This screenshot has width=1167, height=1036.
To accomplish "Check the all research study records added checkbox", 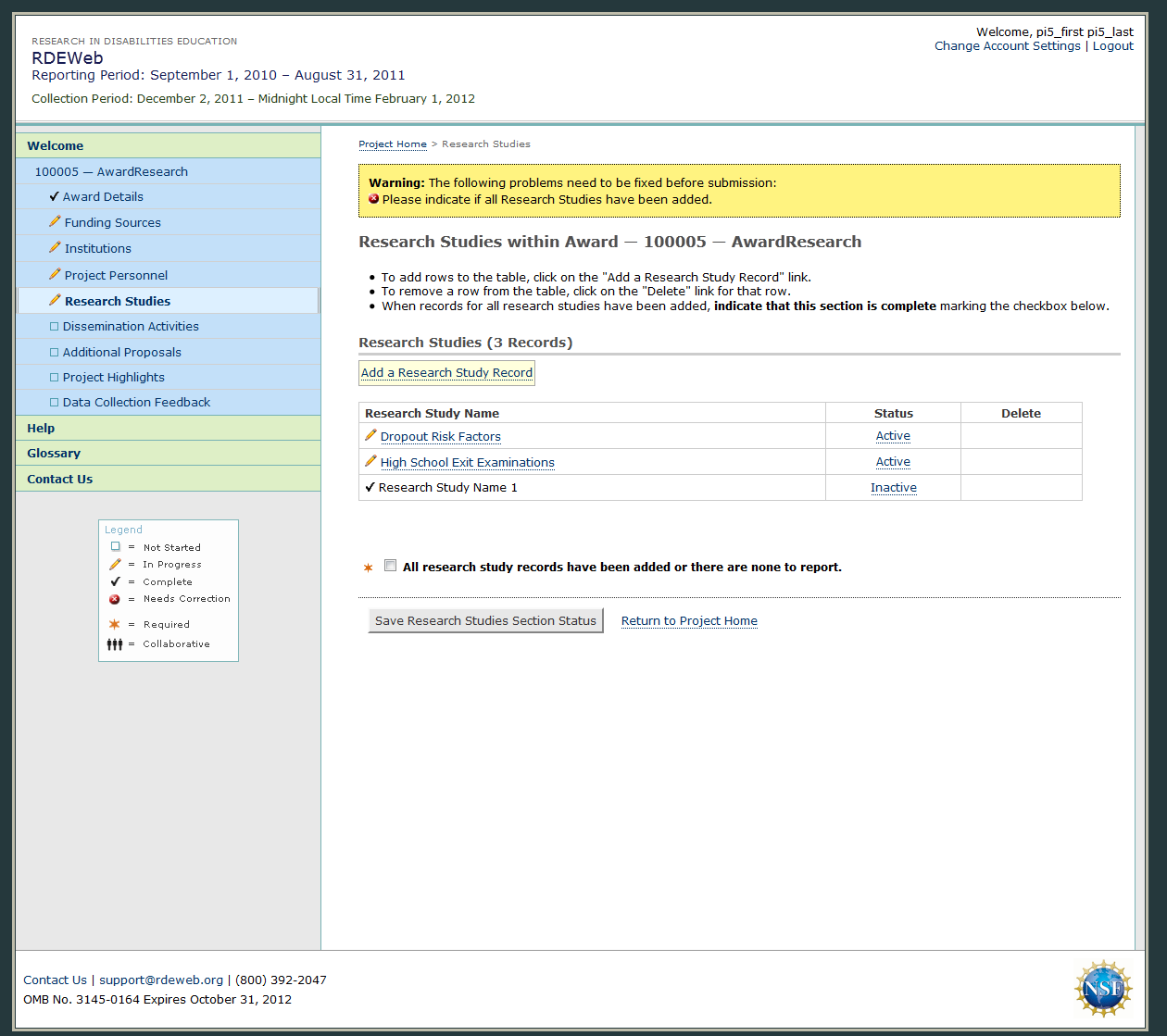I will tap(391, 566).
